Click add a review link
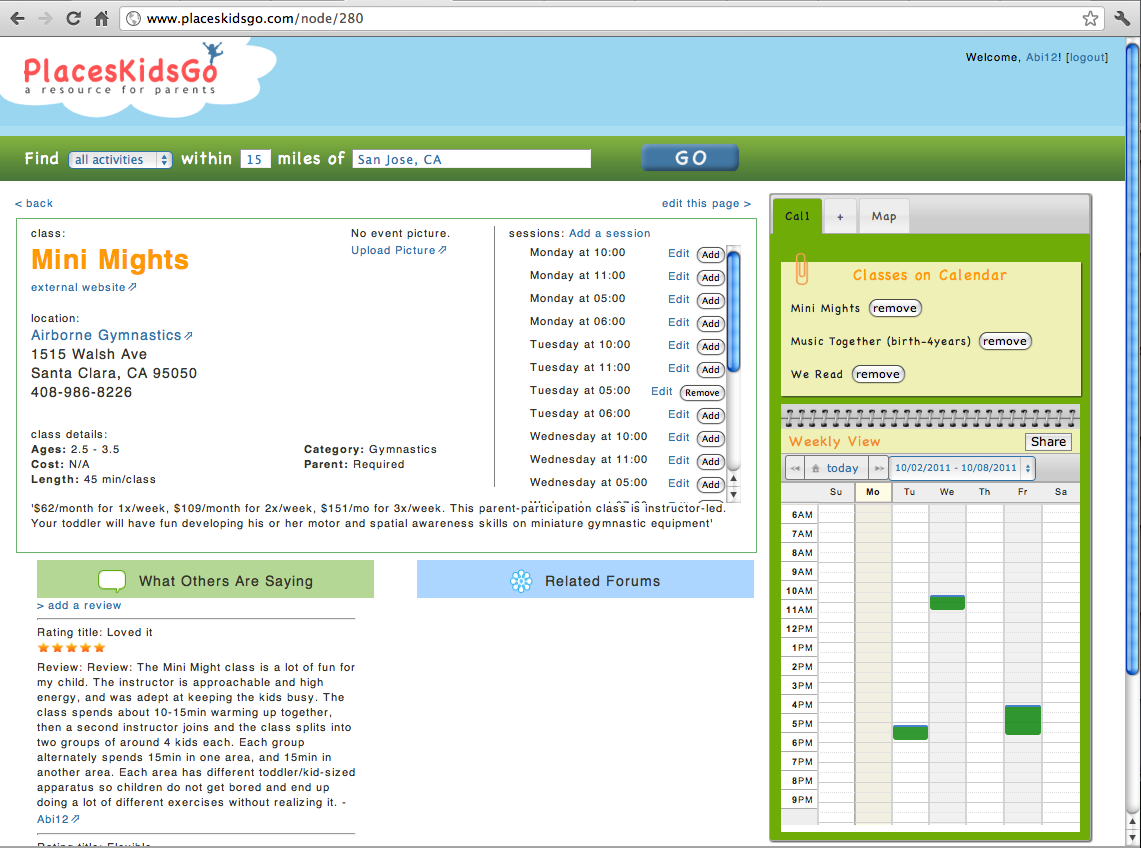1141x848 pixels. tap(79, 606)
